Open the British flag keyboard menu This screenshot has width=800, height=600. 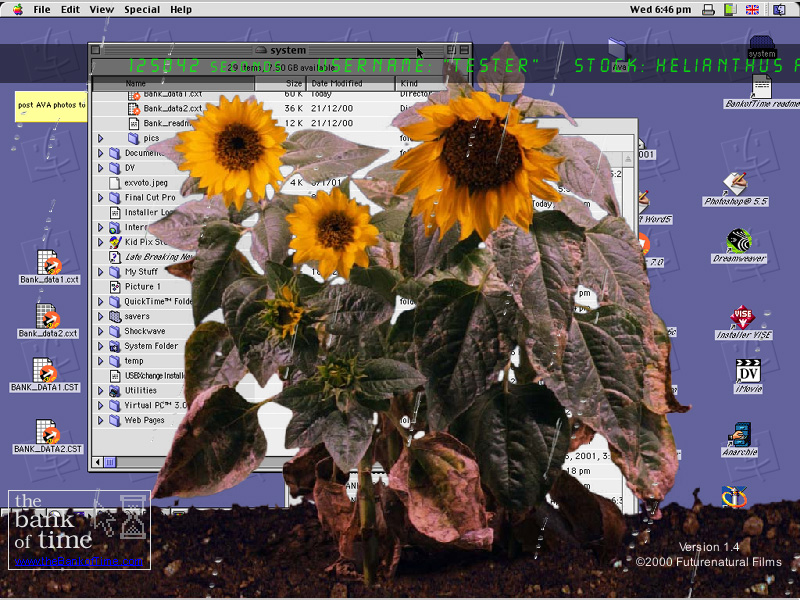pos(752,10)
